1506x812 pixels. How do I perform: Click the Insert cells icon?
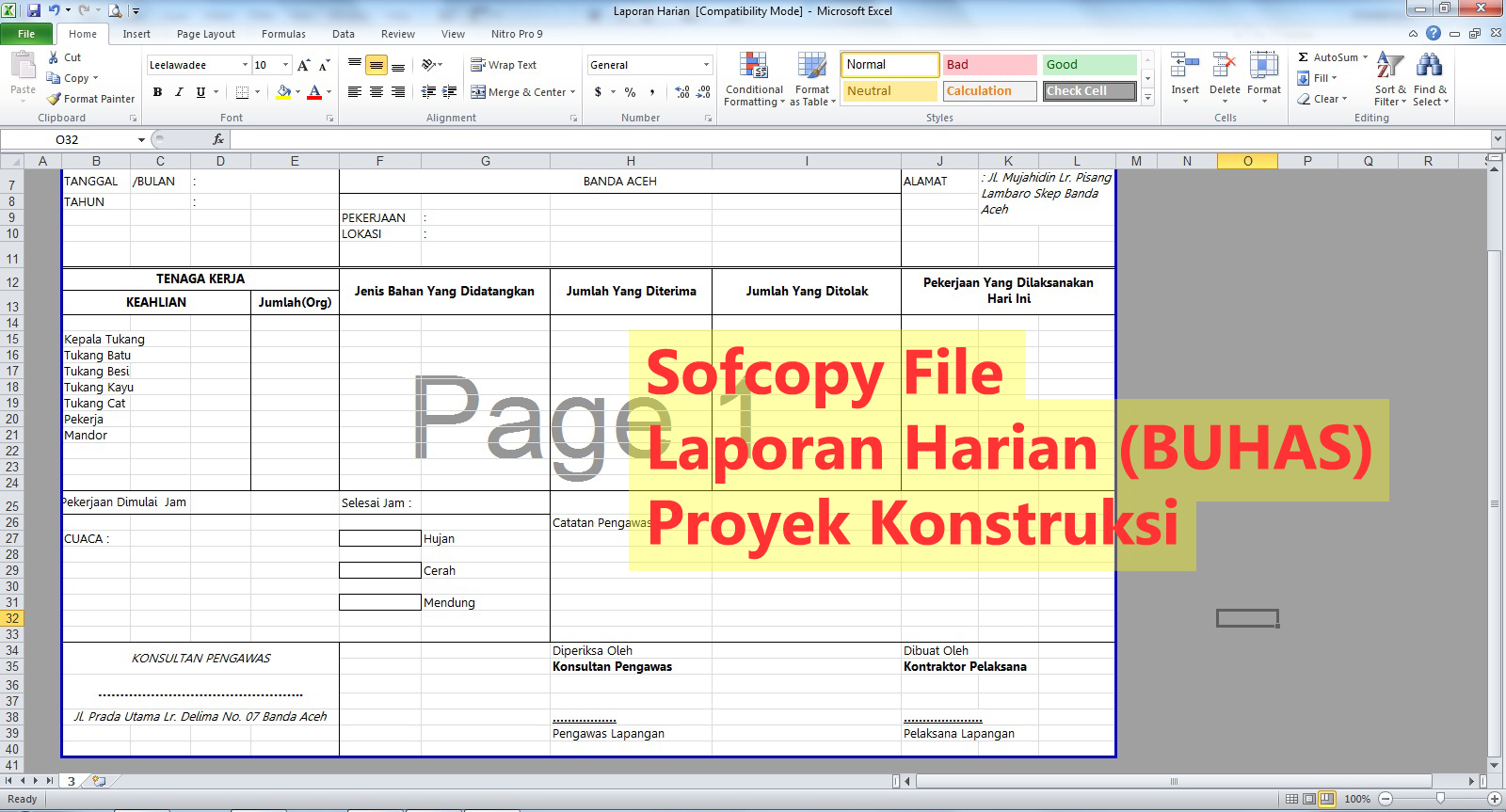tap(1185, 66)
